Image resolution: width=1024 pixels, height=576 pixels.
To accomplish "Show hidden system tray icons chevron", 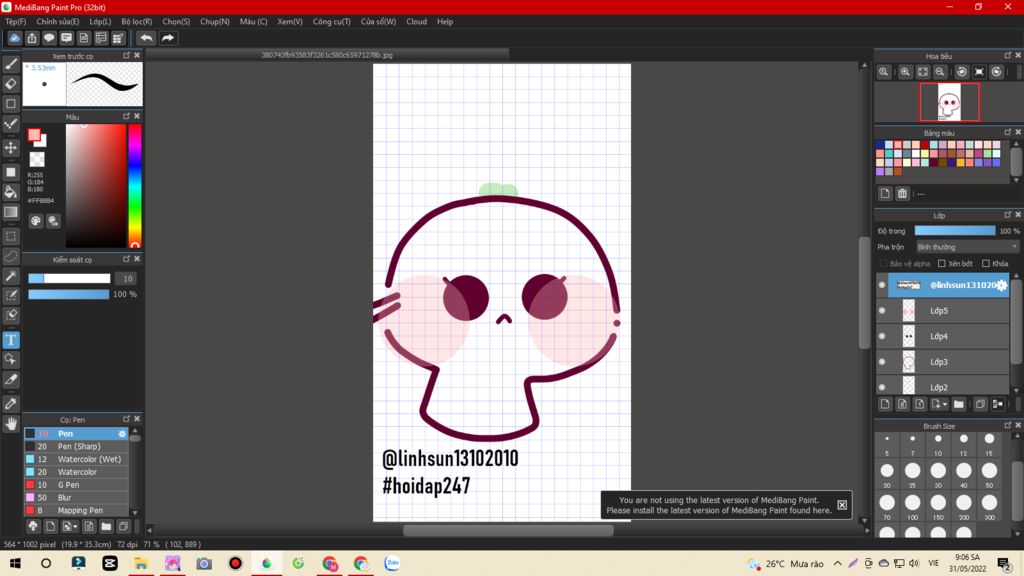I will [x=837, y=564].
